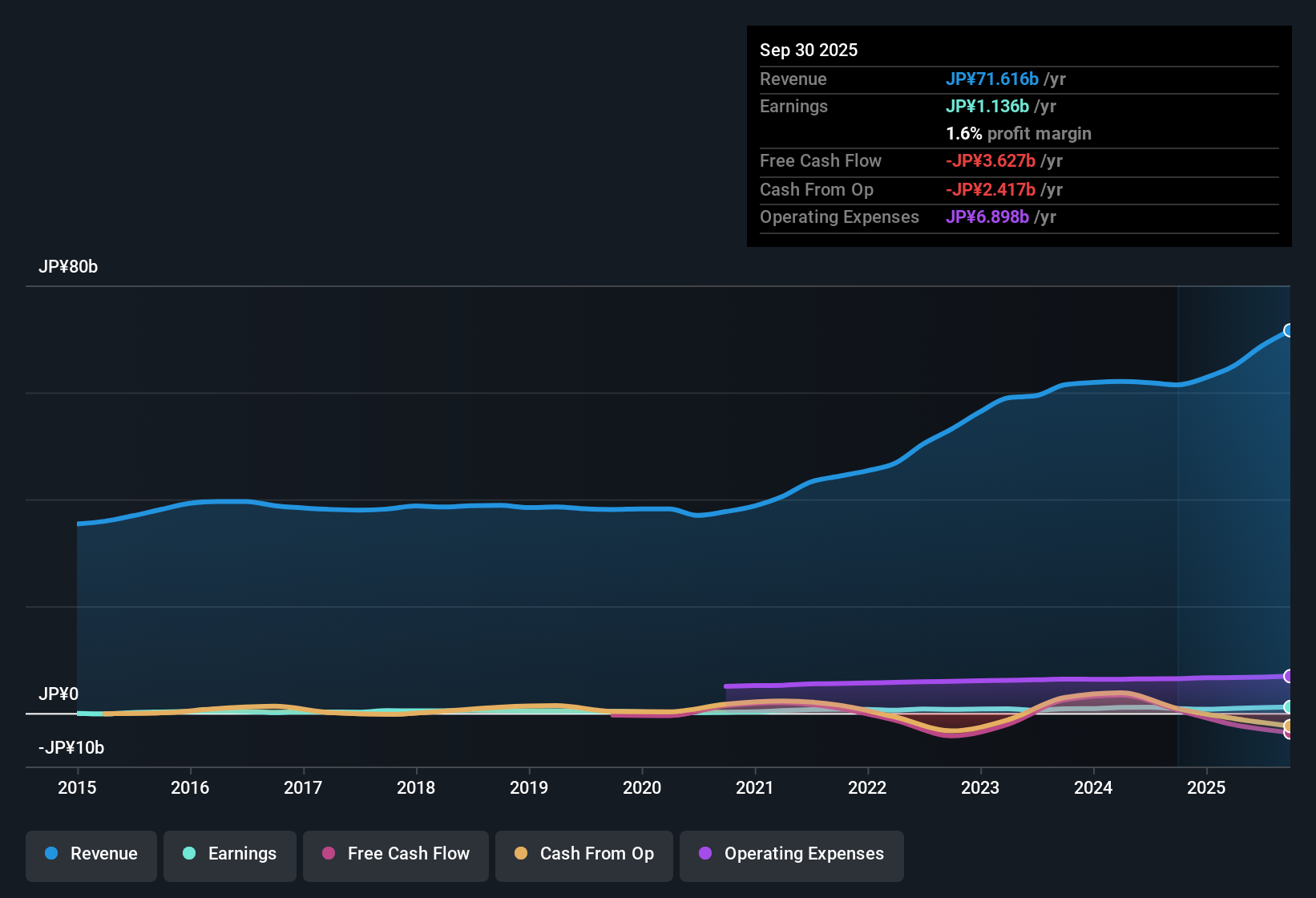
Task: Toggle the Earnings series visibility
Action: pos(229,854)
